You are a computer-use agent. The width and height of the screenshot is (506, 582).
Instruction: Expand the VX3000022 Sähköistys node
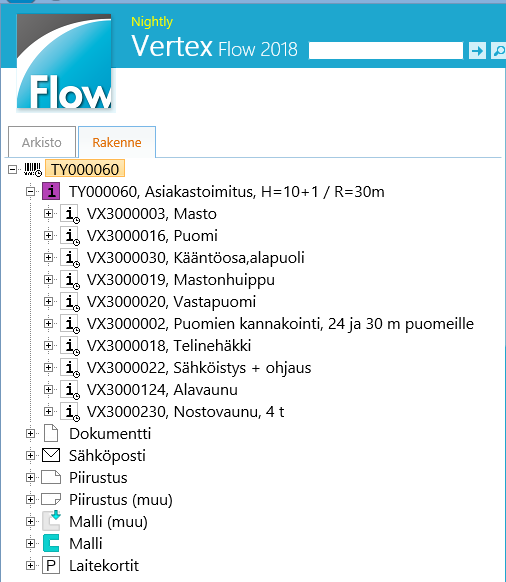(x=48, y=367)
